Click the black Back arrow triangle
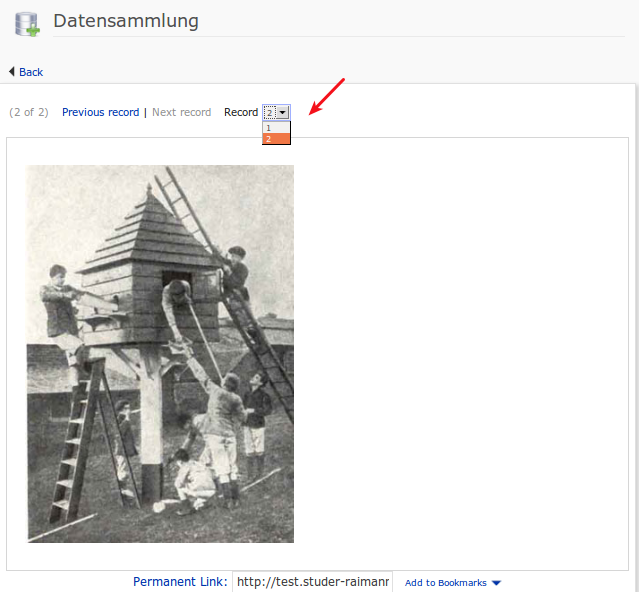This screenshot has height=592, width=639. (12, 72)
